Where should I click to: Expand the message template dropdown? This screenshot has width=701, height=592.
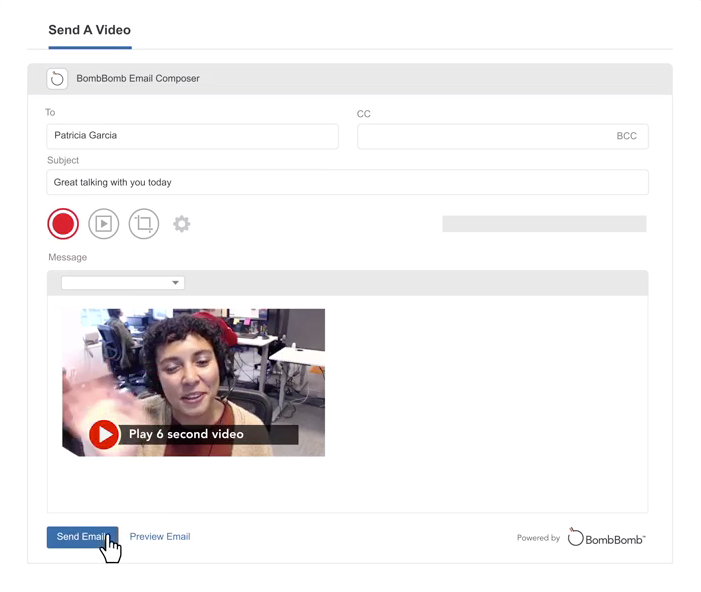point(123,283)
